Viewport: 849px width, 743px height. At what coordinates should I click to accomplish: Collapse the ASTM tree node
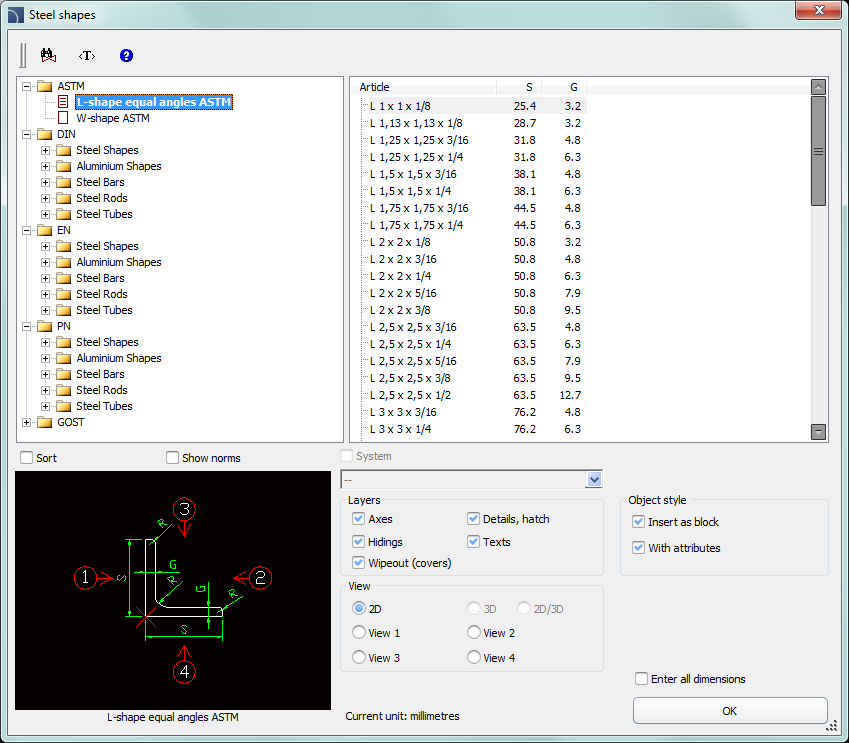pyautogui.click(x=26, y=86)
